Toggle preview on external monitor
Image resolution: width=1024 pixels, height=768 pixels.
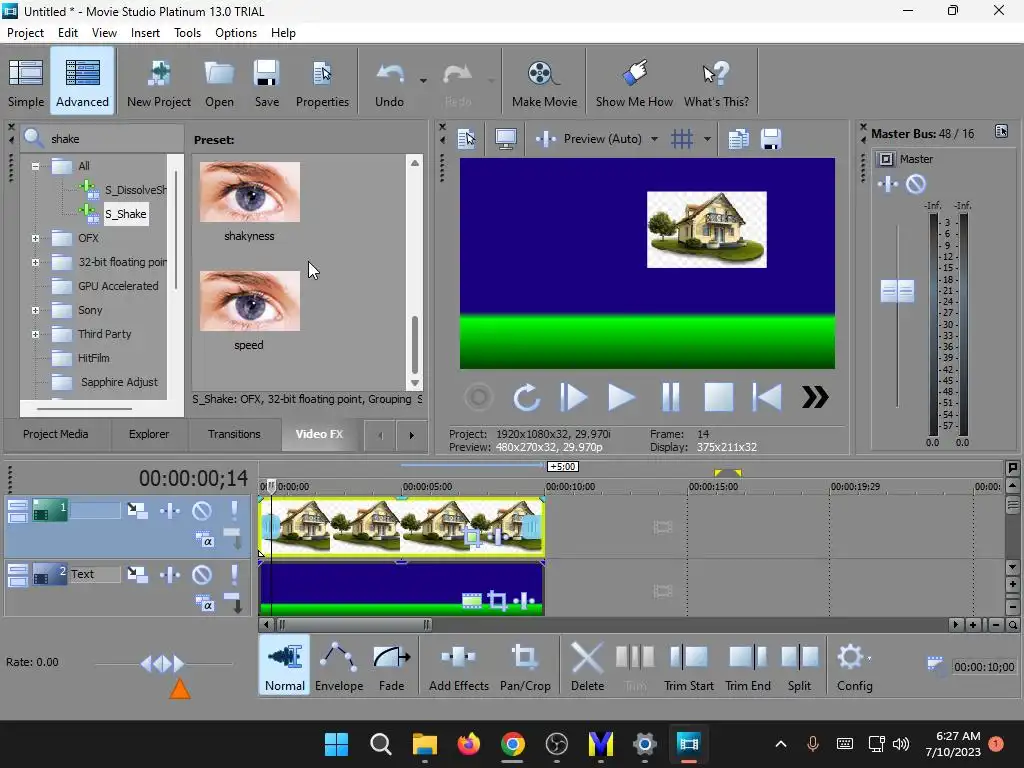click(x=505, y=138)
